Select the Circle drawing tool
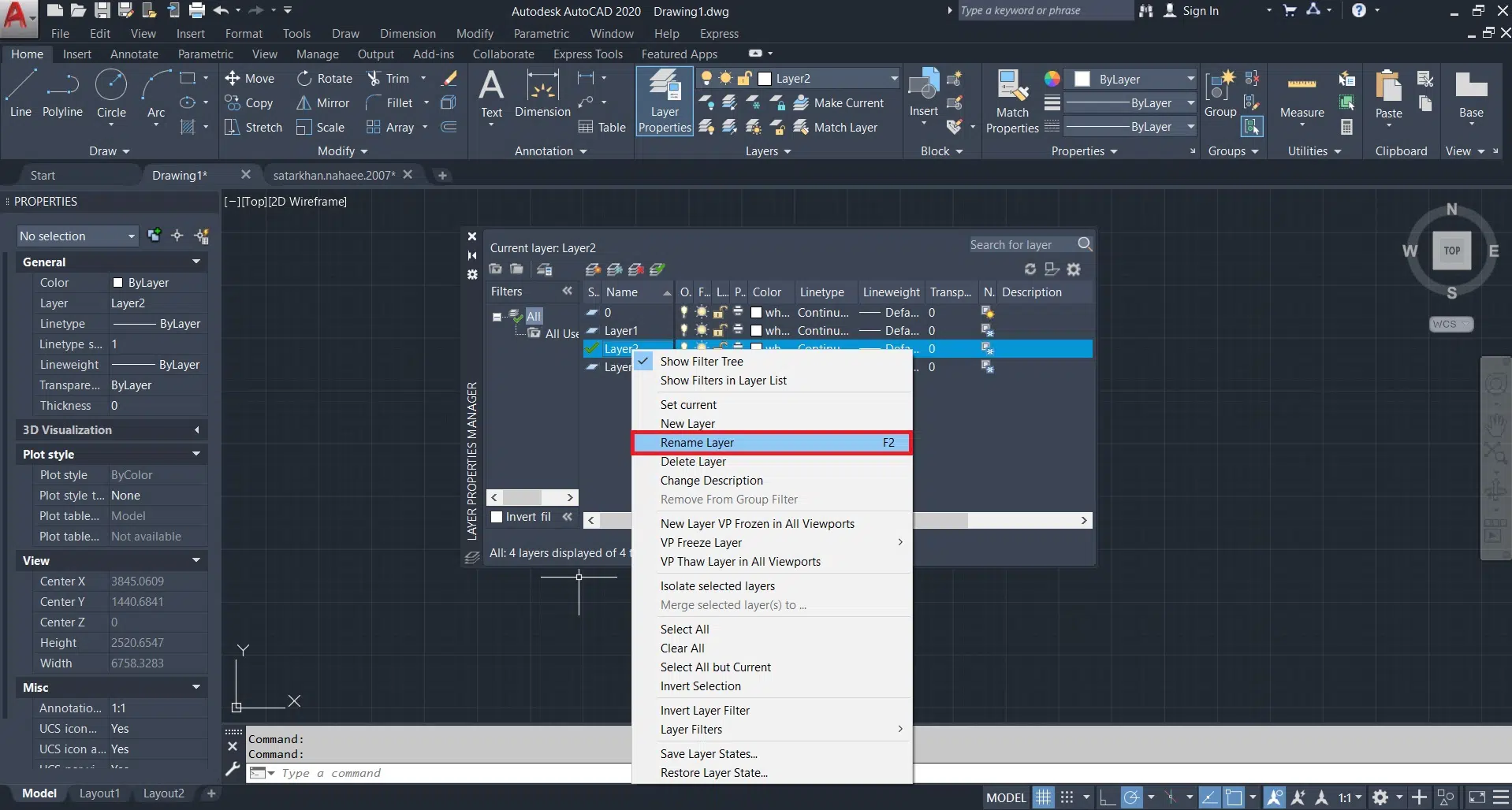1512x810 pixels. [111, 94]
